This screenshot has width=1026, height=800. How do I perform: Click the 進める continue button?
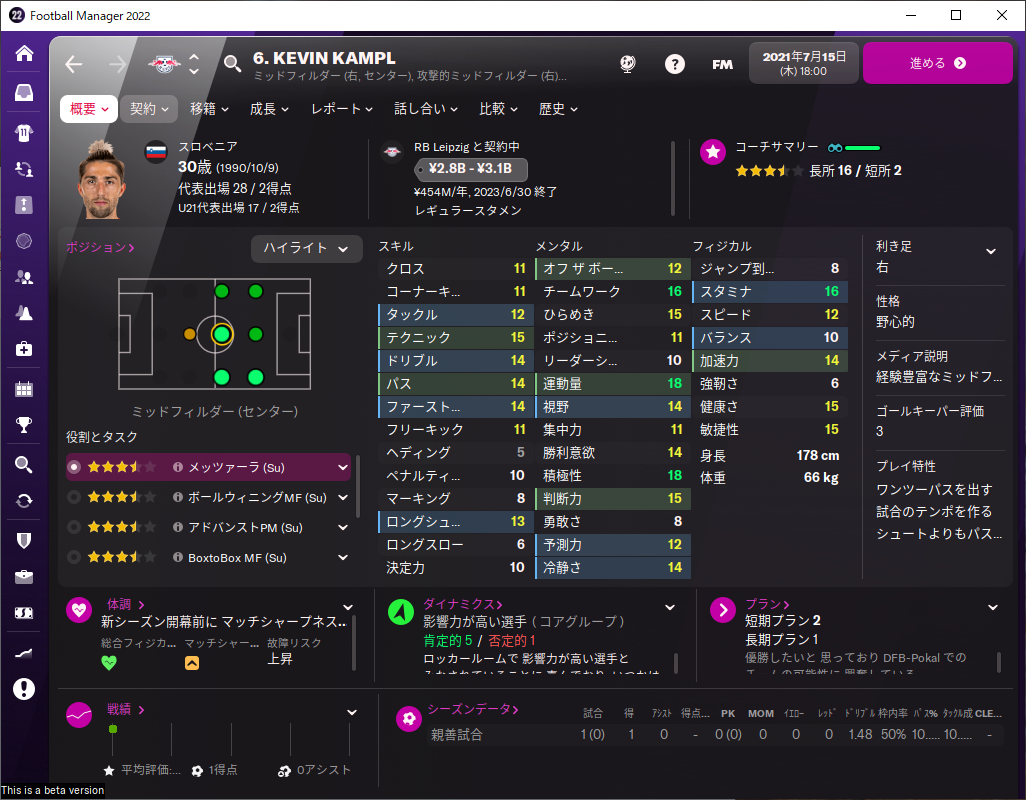pyautogui.click(x=938, y=63)
